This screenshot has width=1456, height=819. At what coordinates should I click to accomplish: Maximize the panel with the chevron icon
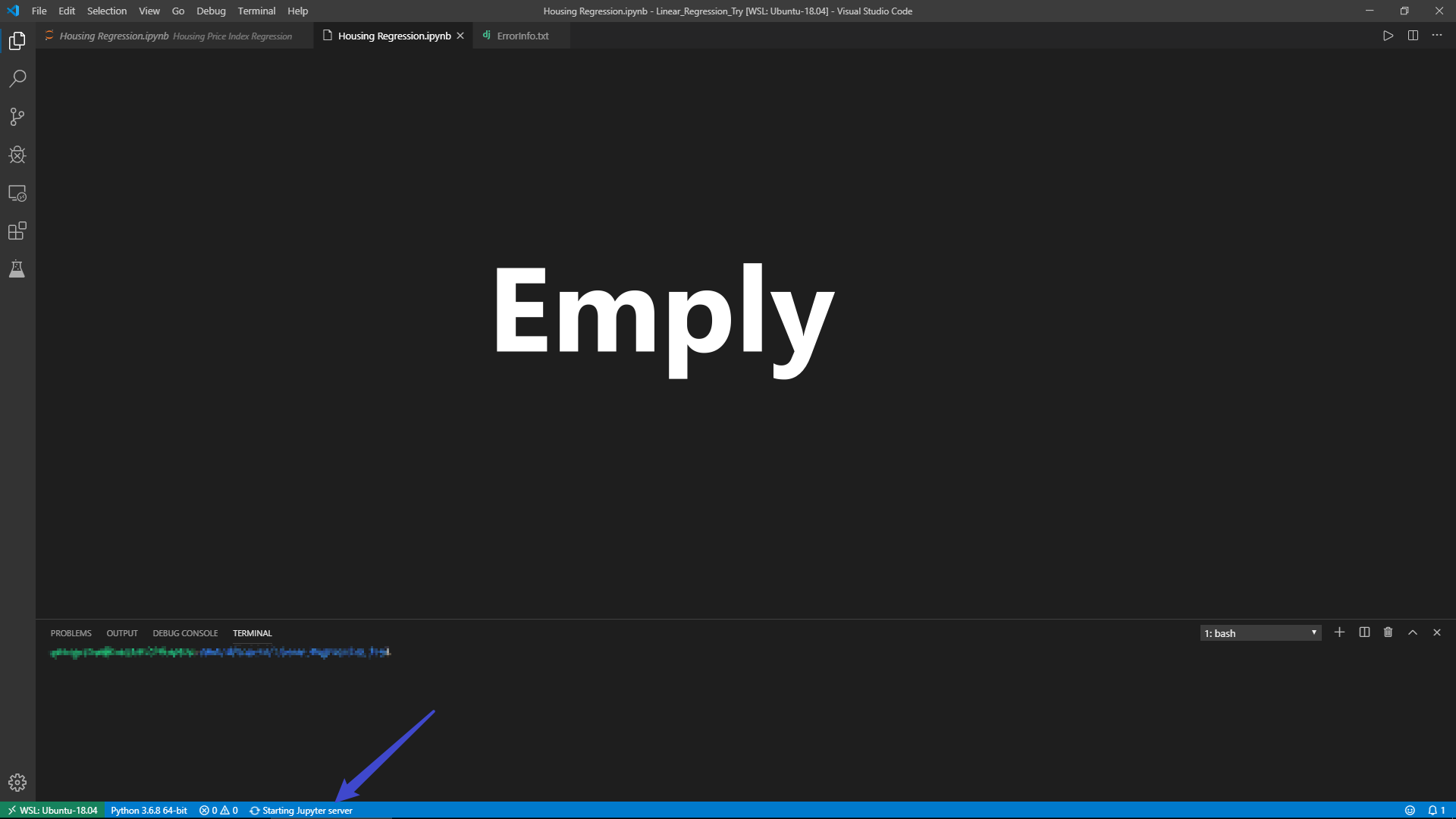click(1413, 632)
